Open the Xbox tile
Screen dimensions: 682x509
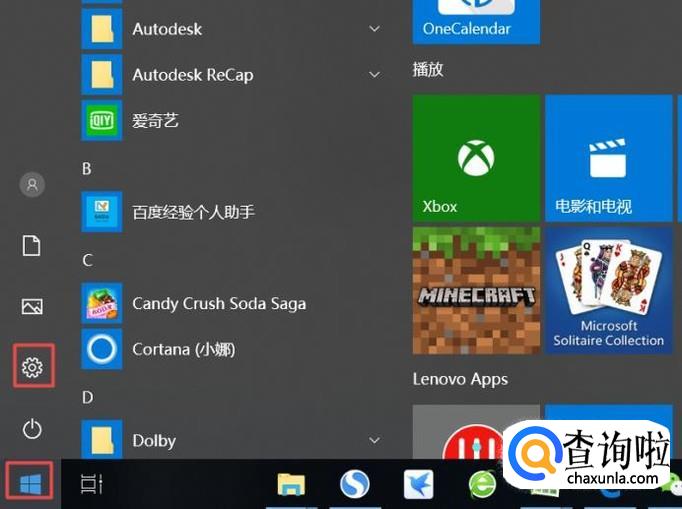tap(476, 158)
